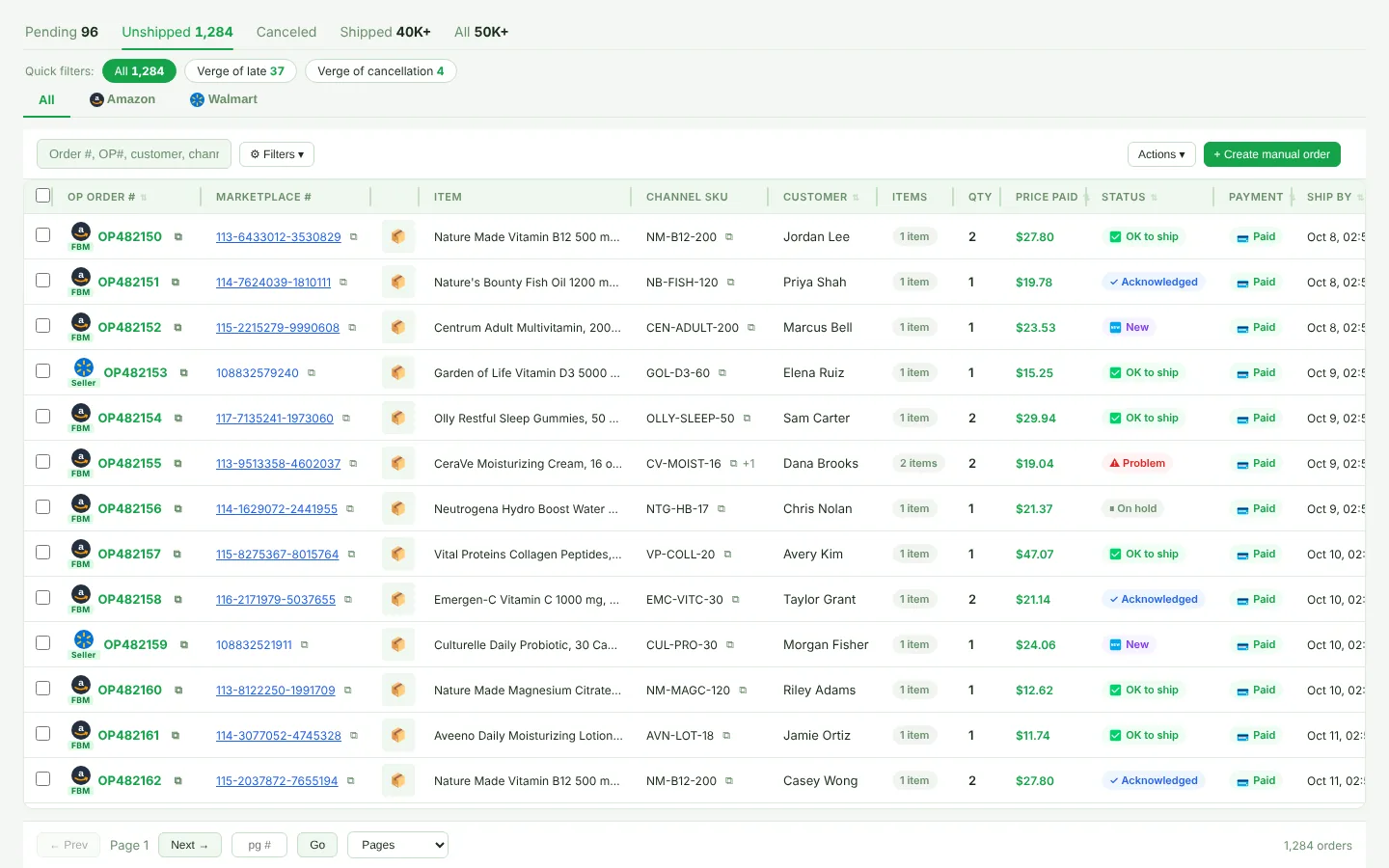The height and width of the screenshot is (868, 1389).
Task: Copy channel SKU NM-B12-200 in Jordan Lee row
Action: [729, 237]
